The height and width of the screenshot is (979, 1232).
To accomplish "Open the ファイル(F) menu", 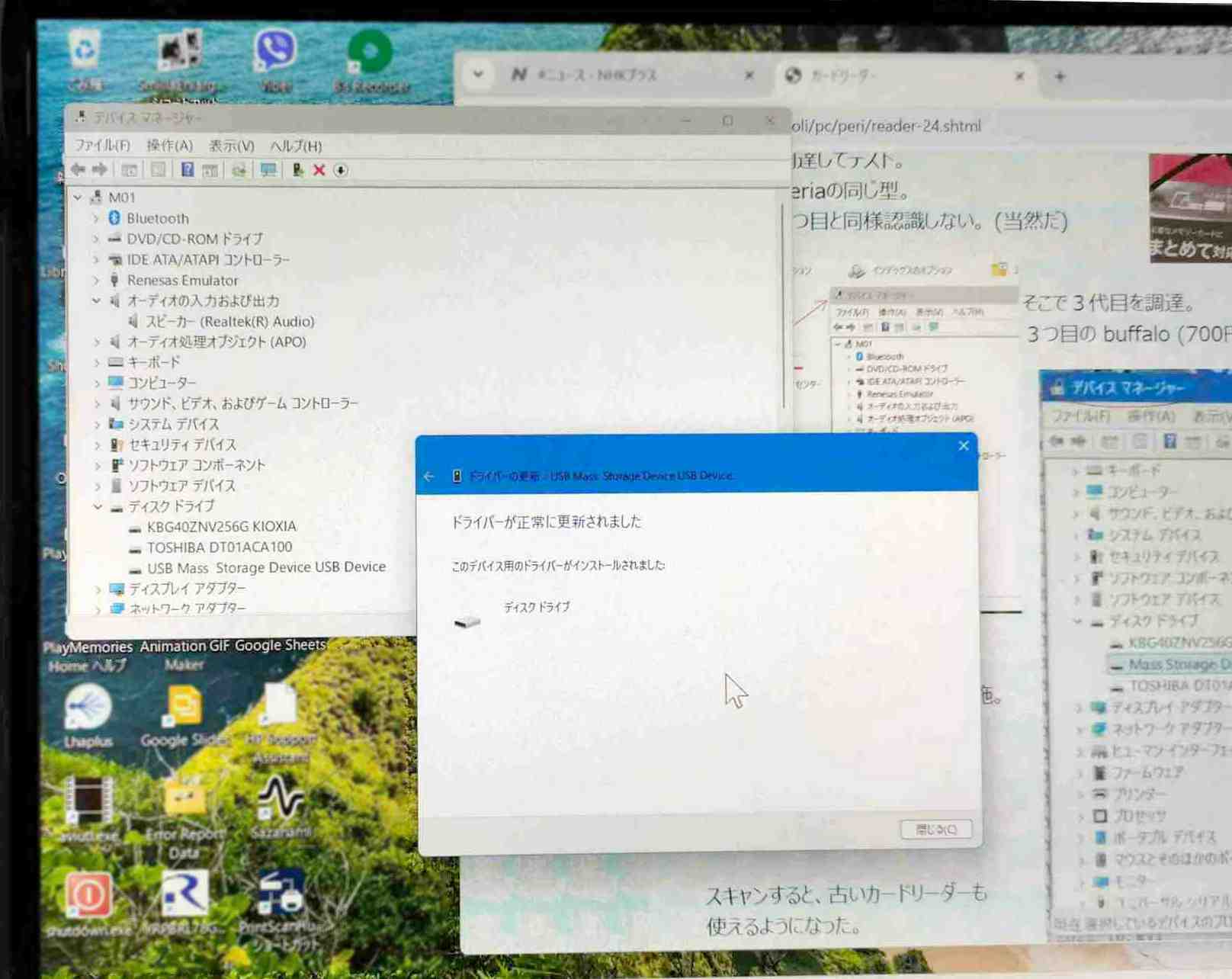I will 101,145.
